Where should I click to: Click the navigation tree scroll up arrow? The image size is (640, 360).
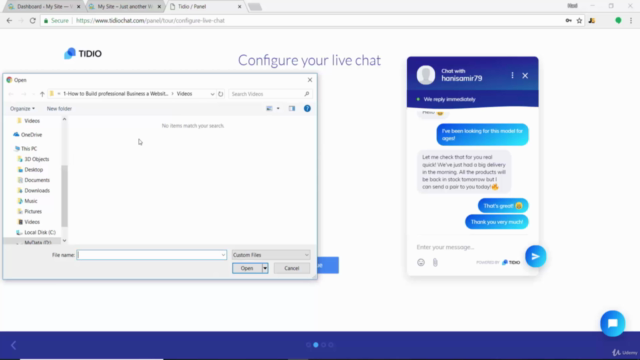tap(64, 119)
